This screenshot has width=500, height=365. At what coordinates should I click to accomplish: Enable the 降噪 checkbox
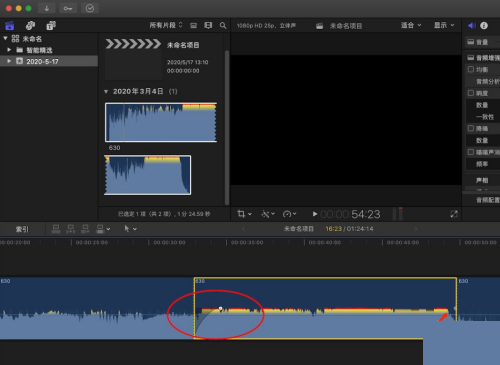(471, 128)
